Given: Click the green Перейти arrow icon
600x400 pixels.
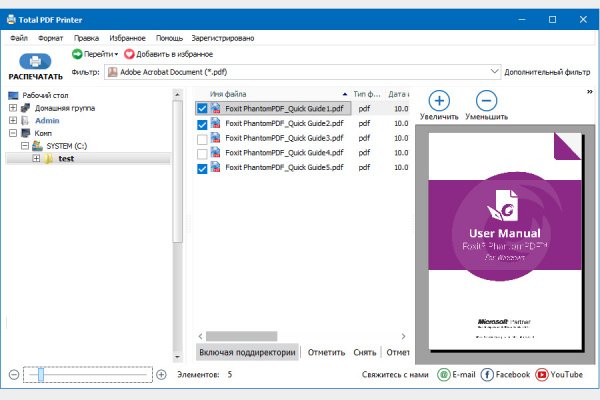Looking at the screenshot, I should (x=77, y=54).
